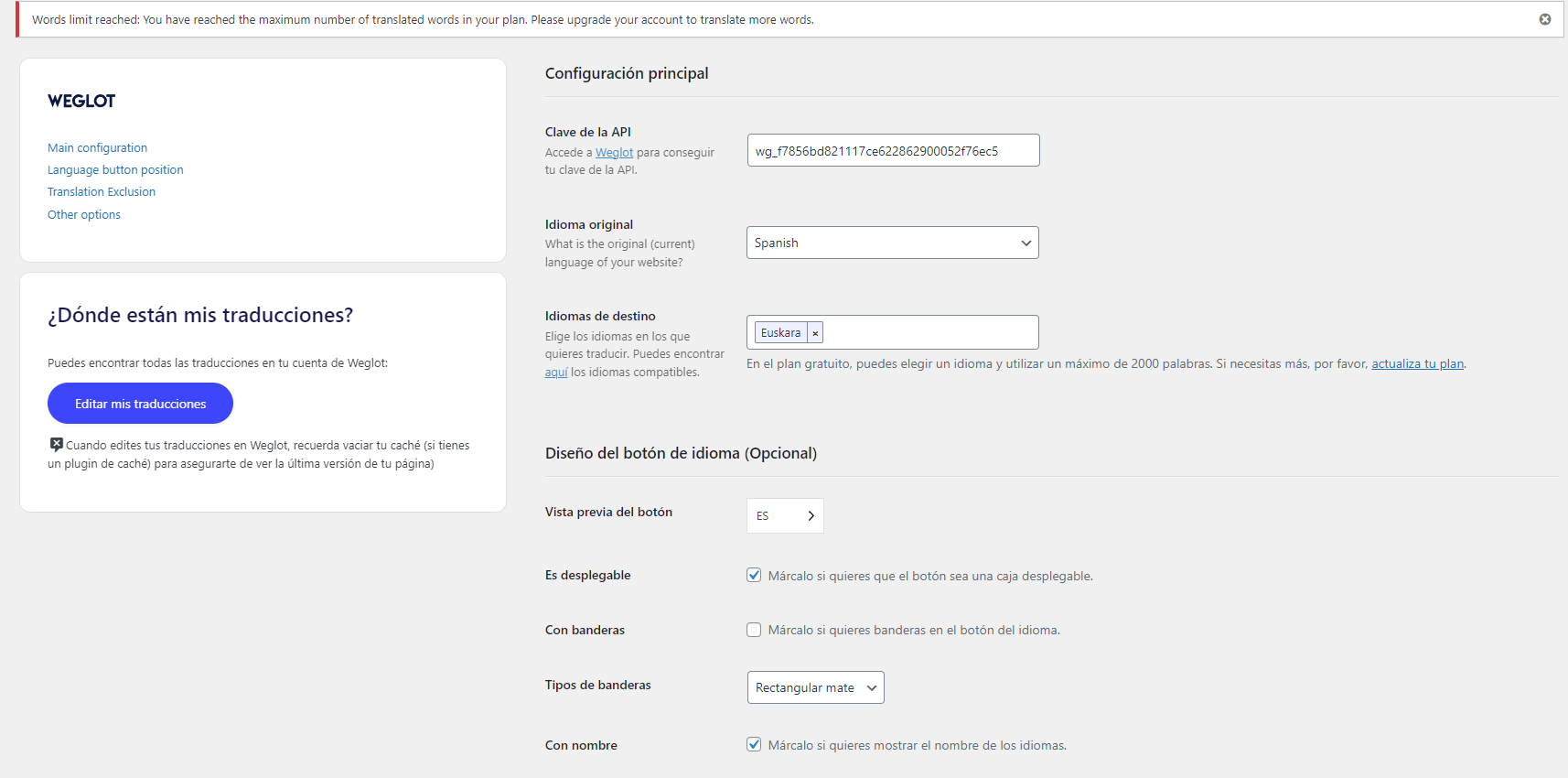Uncheck the Con nombre checkbox
The image size is (1568, 778).
[754, 744]
